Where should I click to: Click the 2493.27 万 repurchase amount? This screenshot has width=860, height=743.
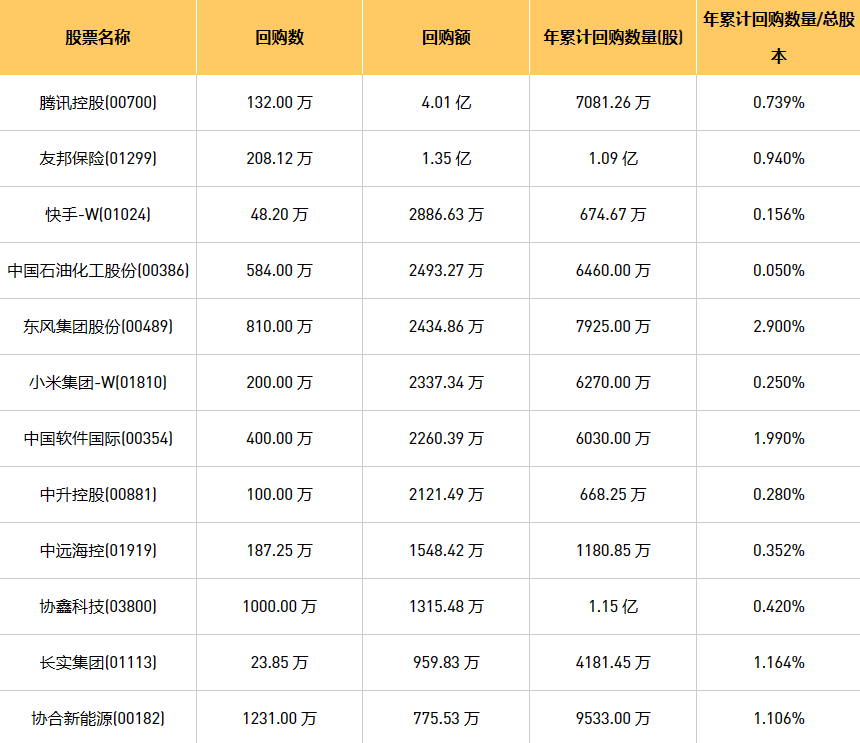pyautogui.click(x=446, y=270)
